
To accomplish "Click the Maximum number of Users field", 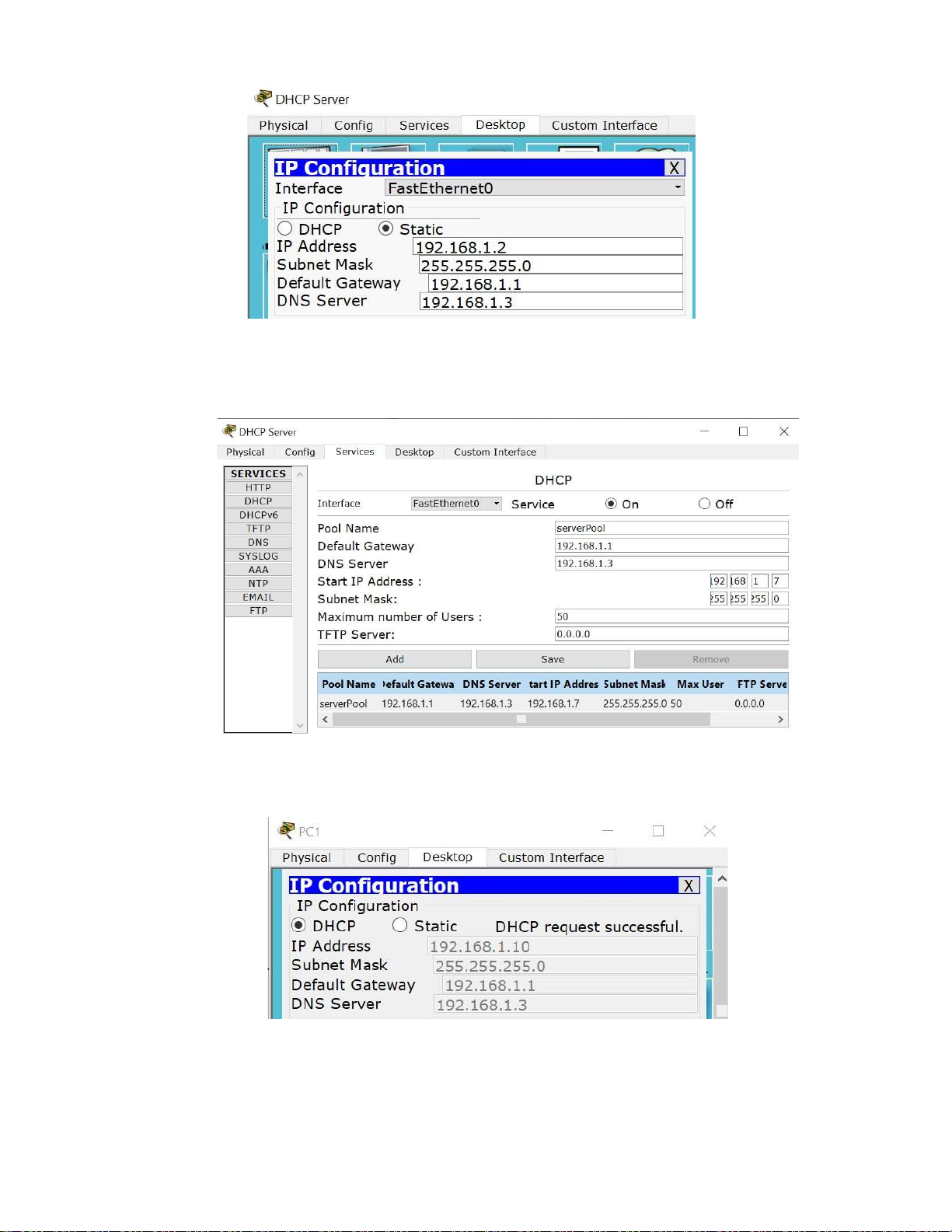I will click(671, 616).
